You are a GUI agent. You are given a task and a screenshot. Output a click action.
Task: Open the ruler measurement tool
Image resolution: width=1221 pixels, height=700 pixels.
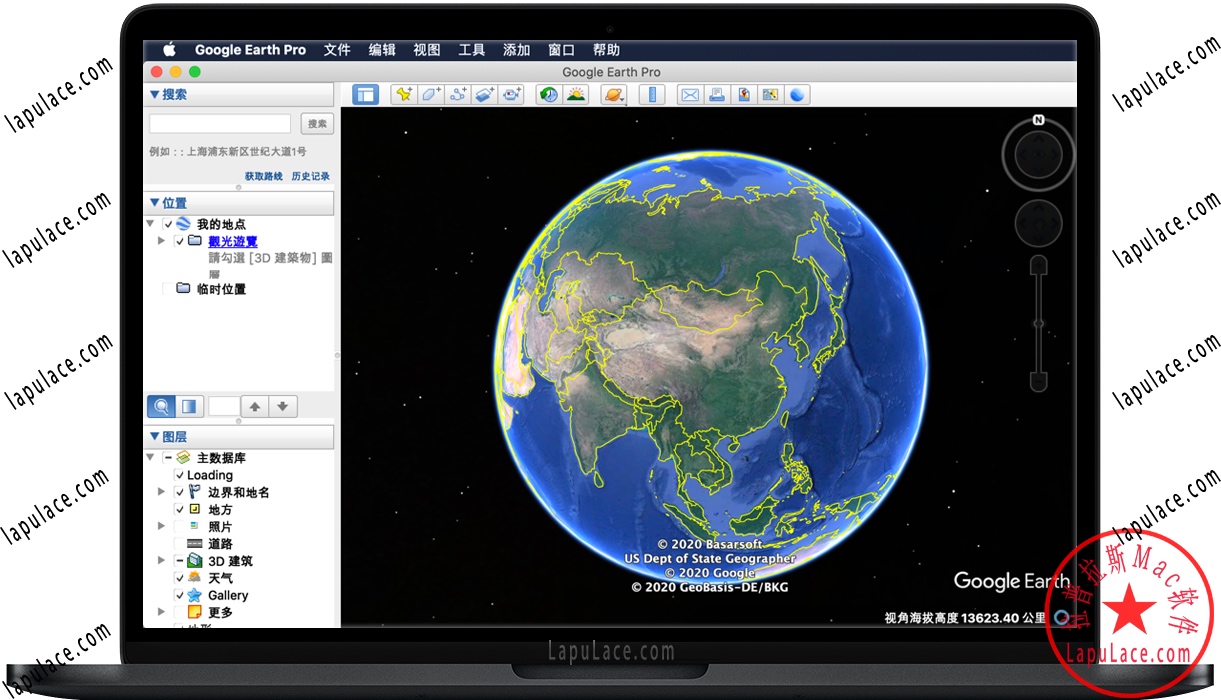[x=652, y=95]
